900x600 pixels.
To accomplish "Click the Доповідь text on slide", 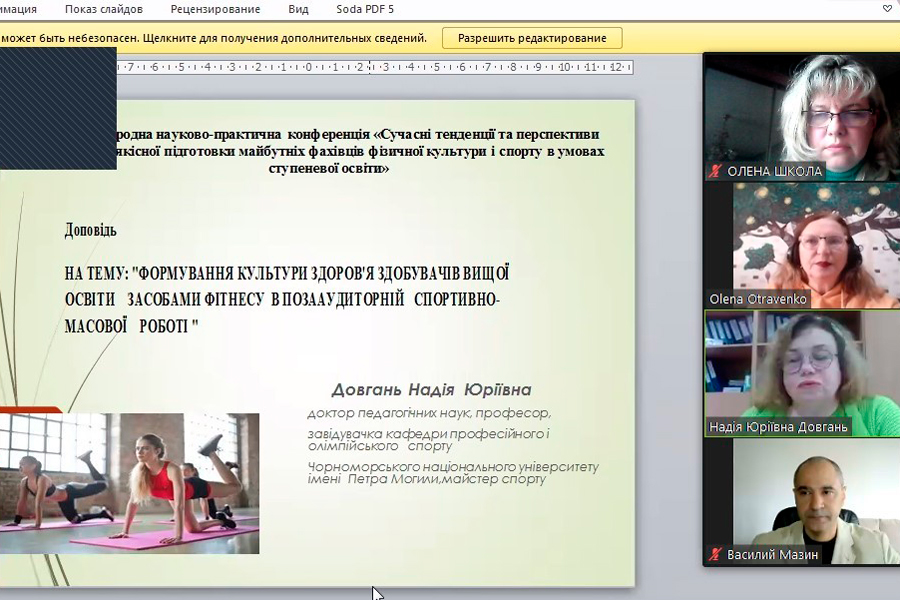I will tap(91, 230).
